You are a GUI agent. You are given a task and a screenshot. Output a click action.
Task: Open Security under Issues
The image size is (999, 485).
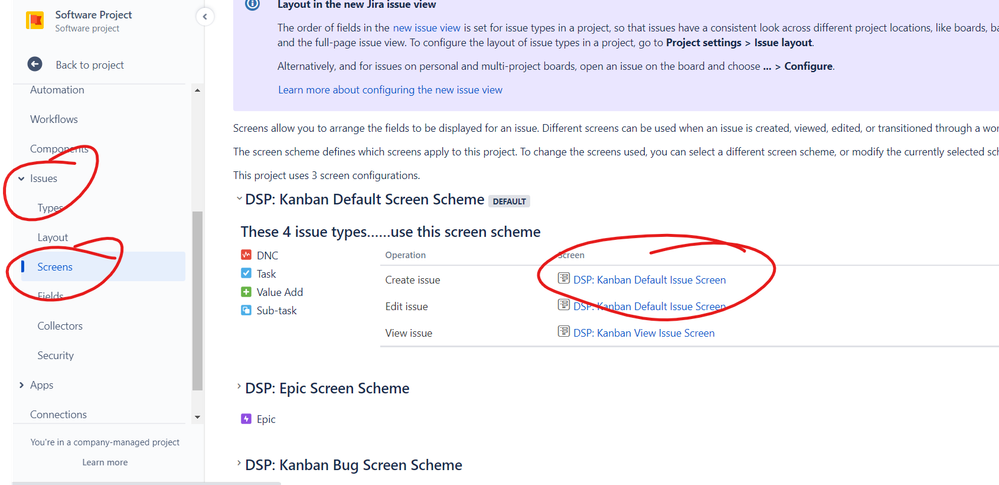tap(55, 355)
